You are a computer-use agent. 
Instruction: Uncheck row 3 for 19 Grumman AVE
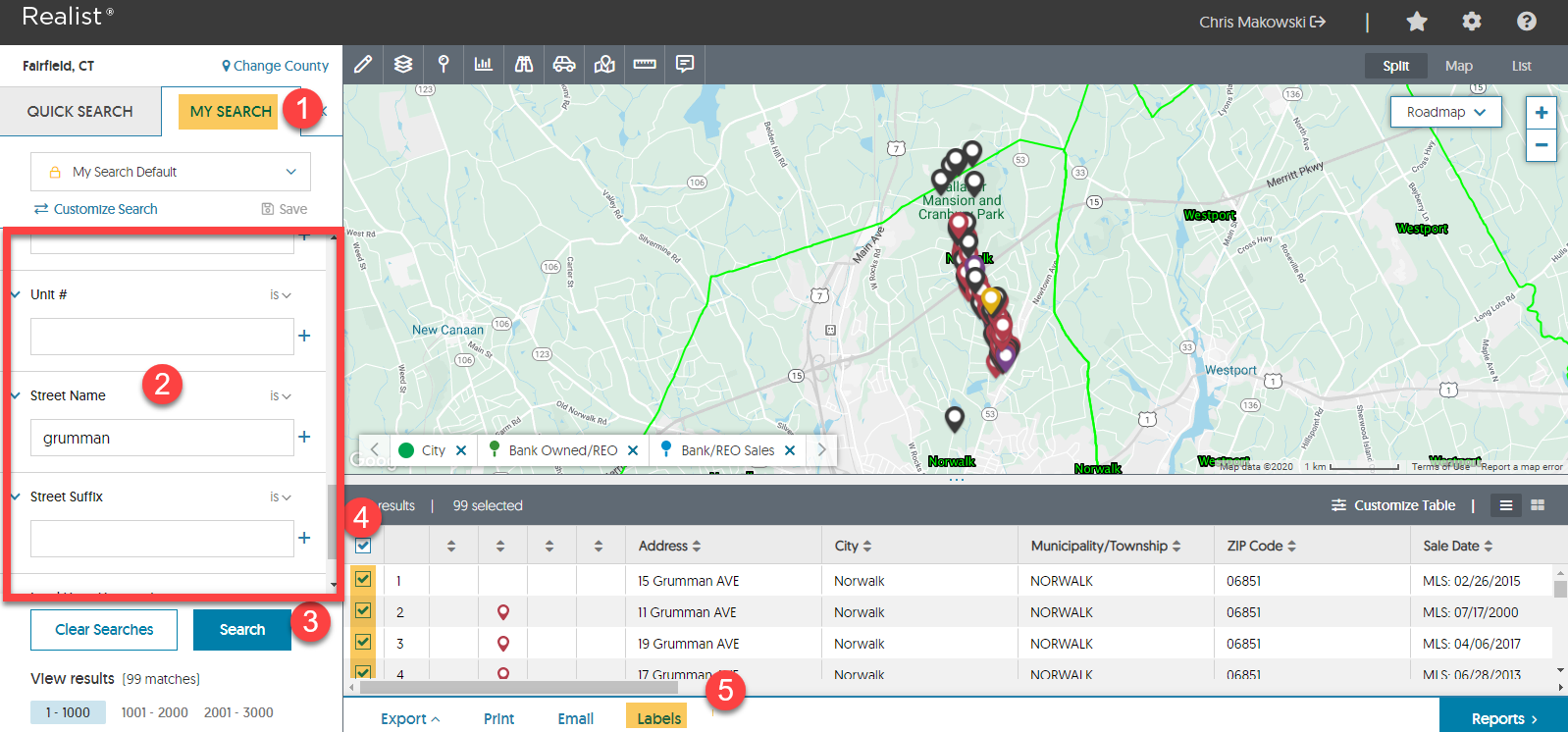click(x=363, y=643)
